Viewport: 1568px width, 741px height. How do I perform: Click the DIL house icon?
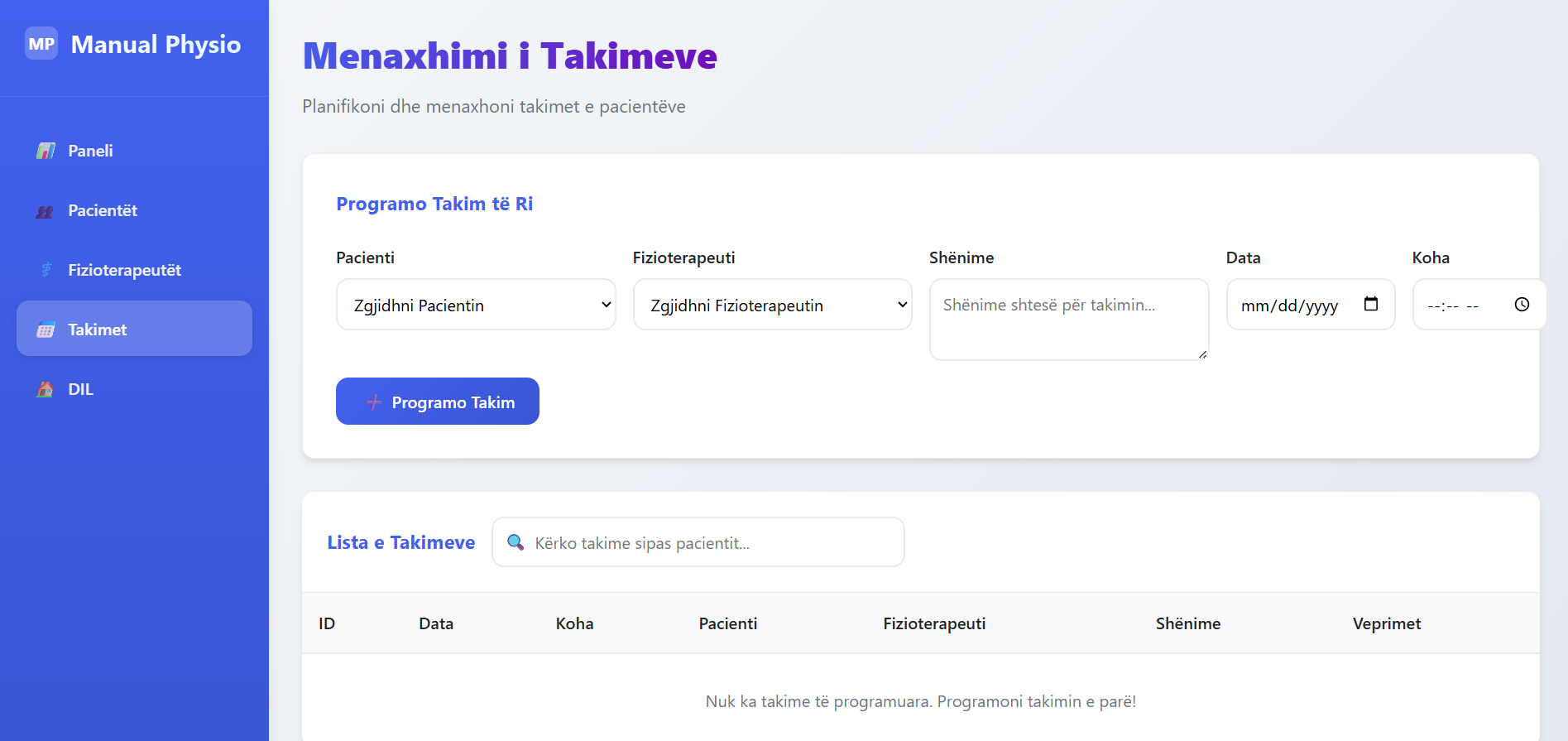pyautogui.click(x=46, y=389)
